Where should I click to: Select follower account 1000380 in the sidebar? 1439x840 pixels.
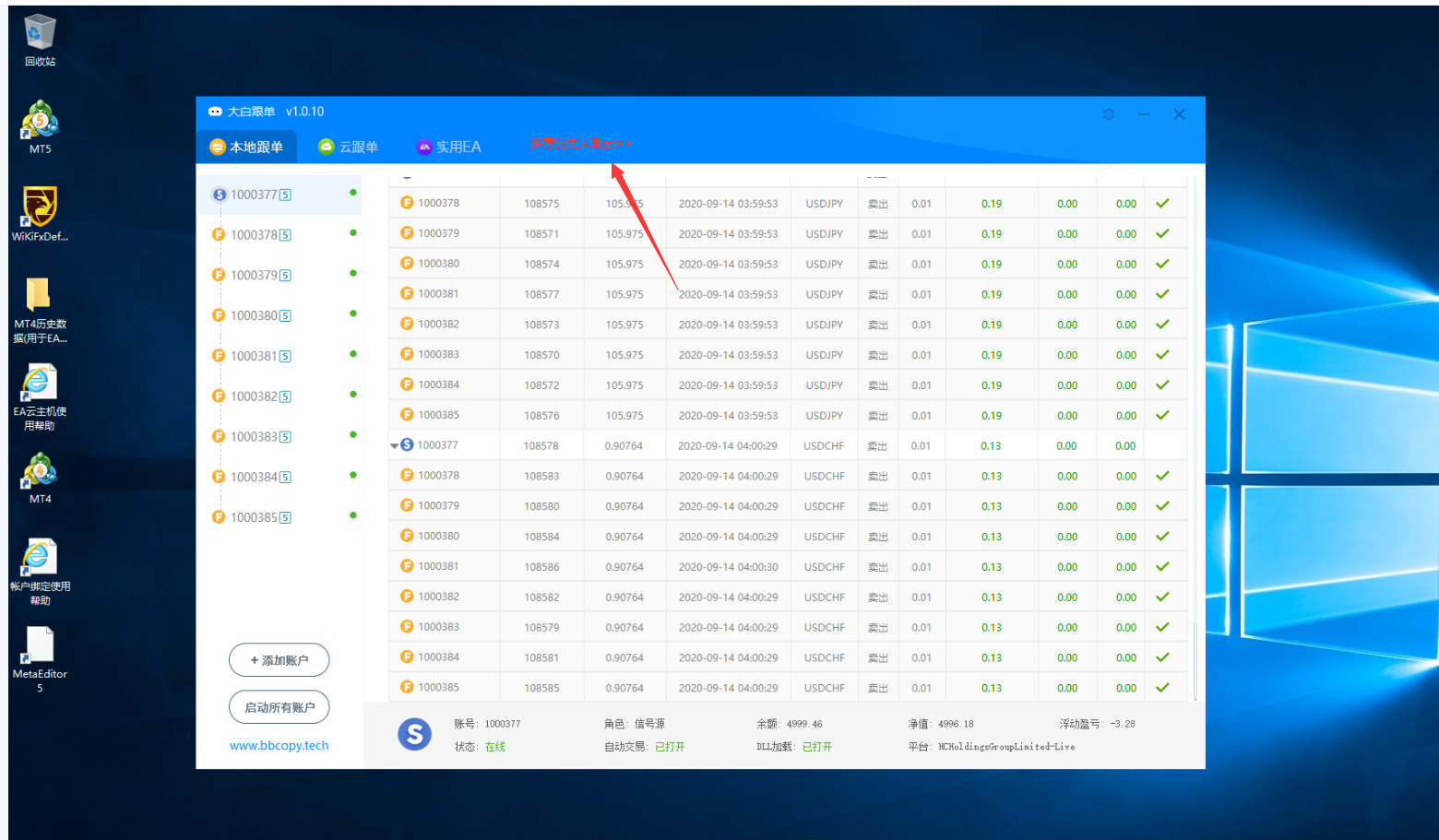tap(279, 315)
